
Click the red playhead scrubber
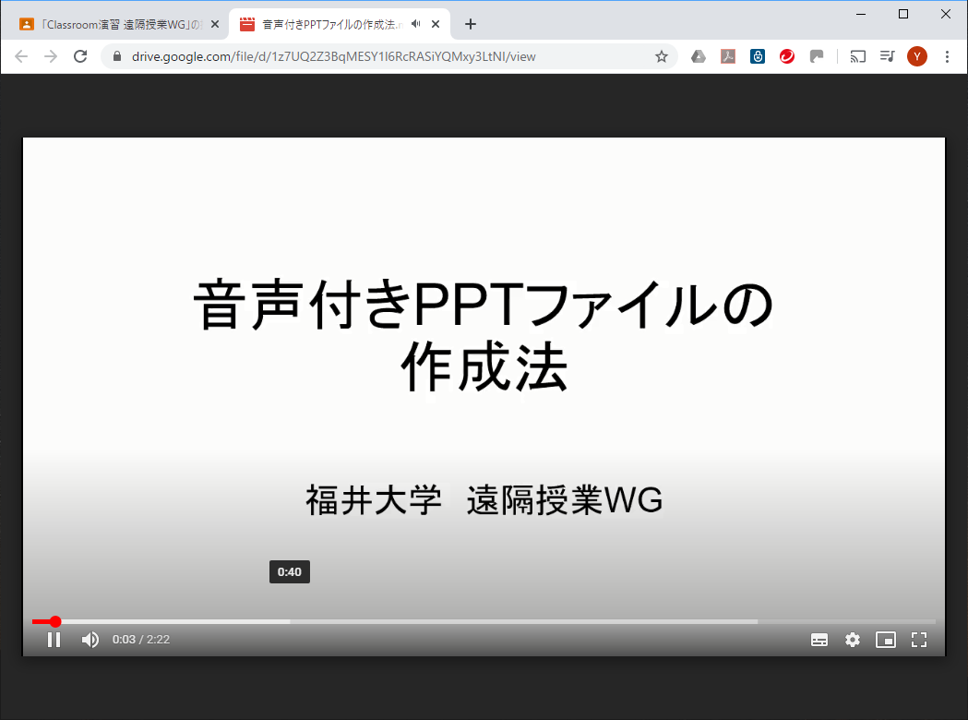click(x=56, y=621)
